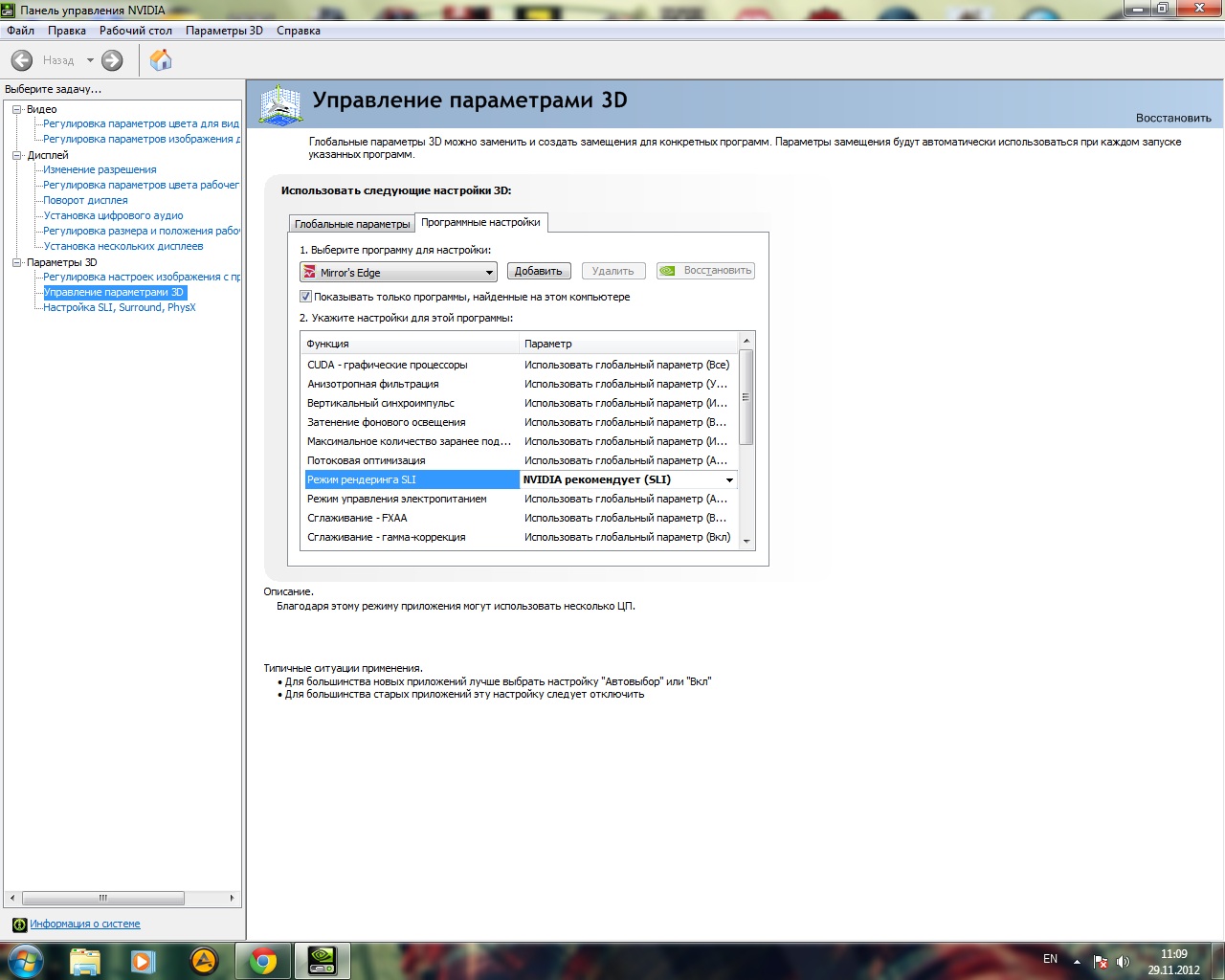The height and width of the screenshot is (980, 1225).
Task: Open the Action Center flag icon in tray
Action: point(1101,962)
